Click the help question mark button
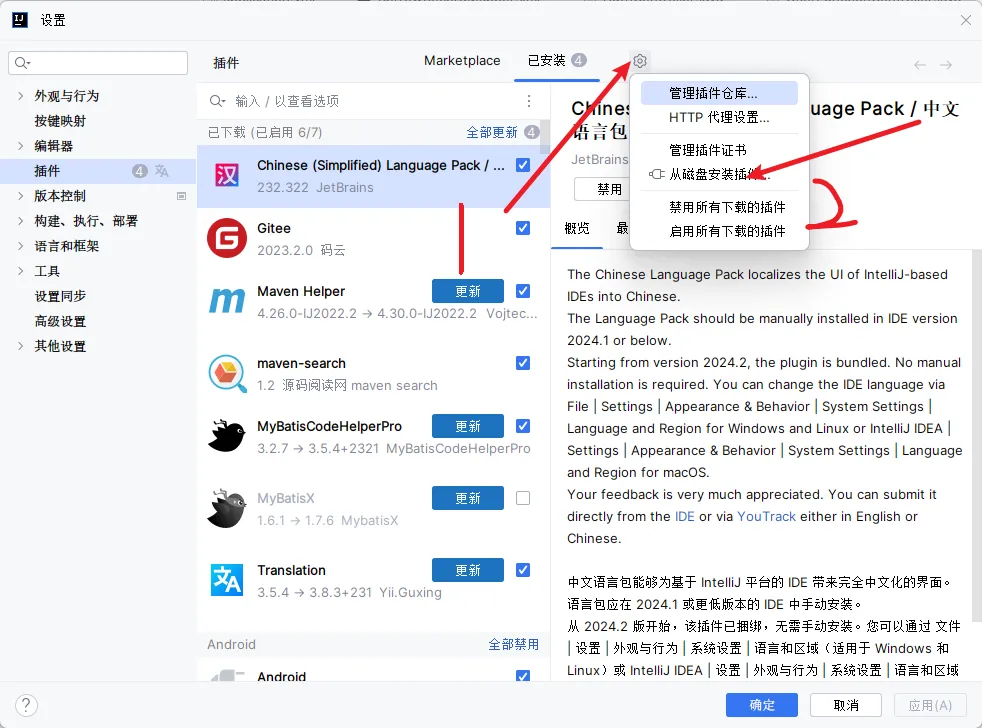Viewport: 982px width, 728px height. 26,705
